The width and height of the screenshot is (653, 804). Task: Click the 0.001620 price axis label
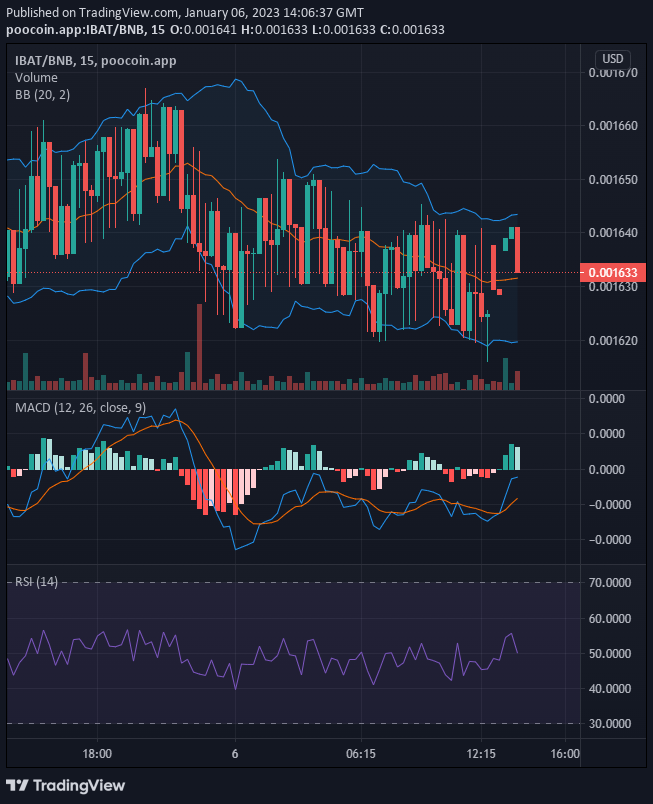pos(613,340)
